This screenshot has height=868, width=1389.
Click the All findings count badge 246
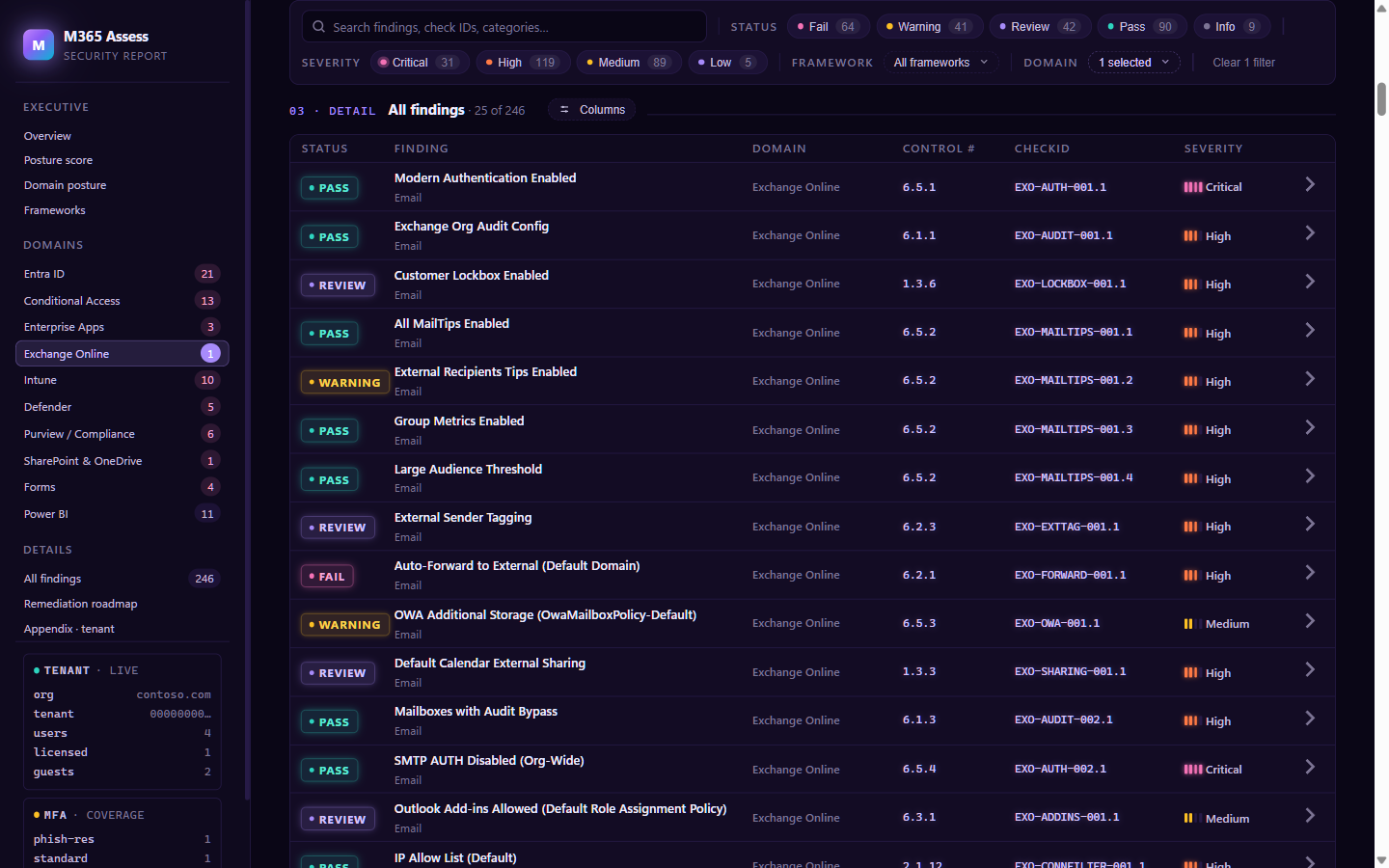[204, 579]
